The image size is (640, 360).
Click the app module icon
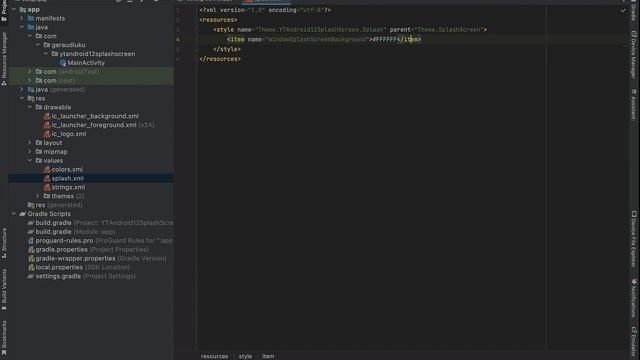tap(23, 9)
